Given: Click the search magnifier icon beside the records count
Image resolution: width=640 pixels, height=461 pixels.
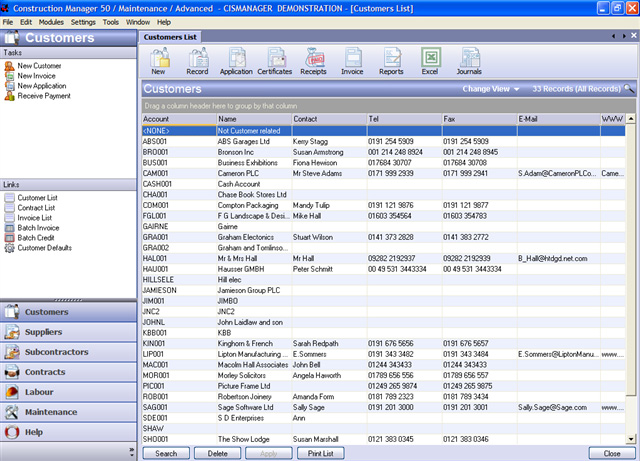Looking at the screenshot, I should tap(629, 88).
